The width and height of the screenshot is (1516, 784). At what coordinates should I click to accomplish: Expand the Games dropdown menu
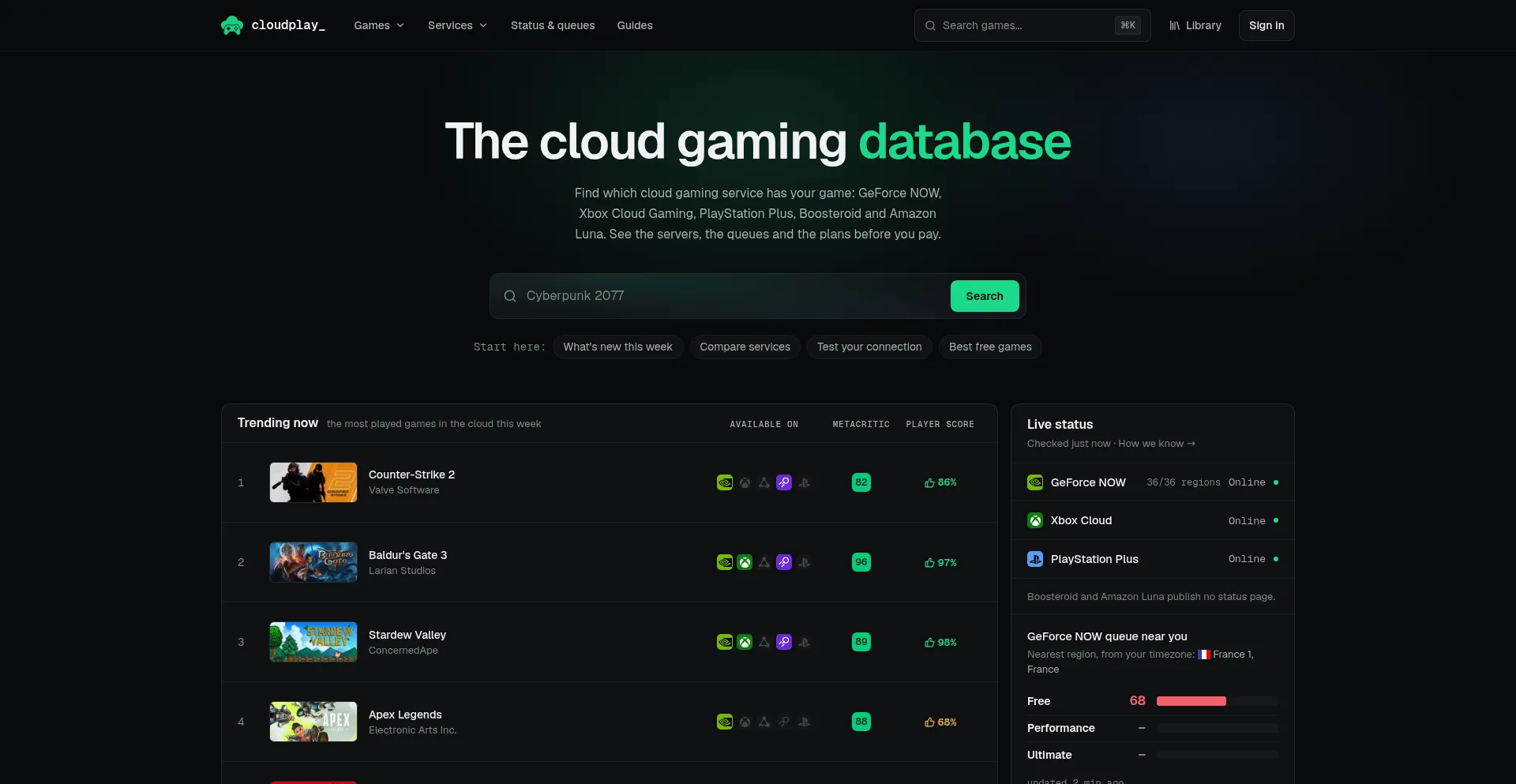coord(379,25)
